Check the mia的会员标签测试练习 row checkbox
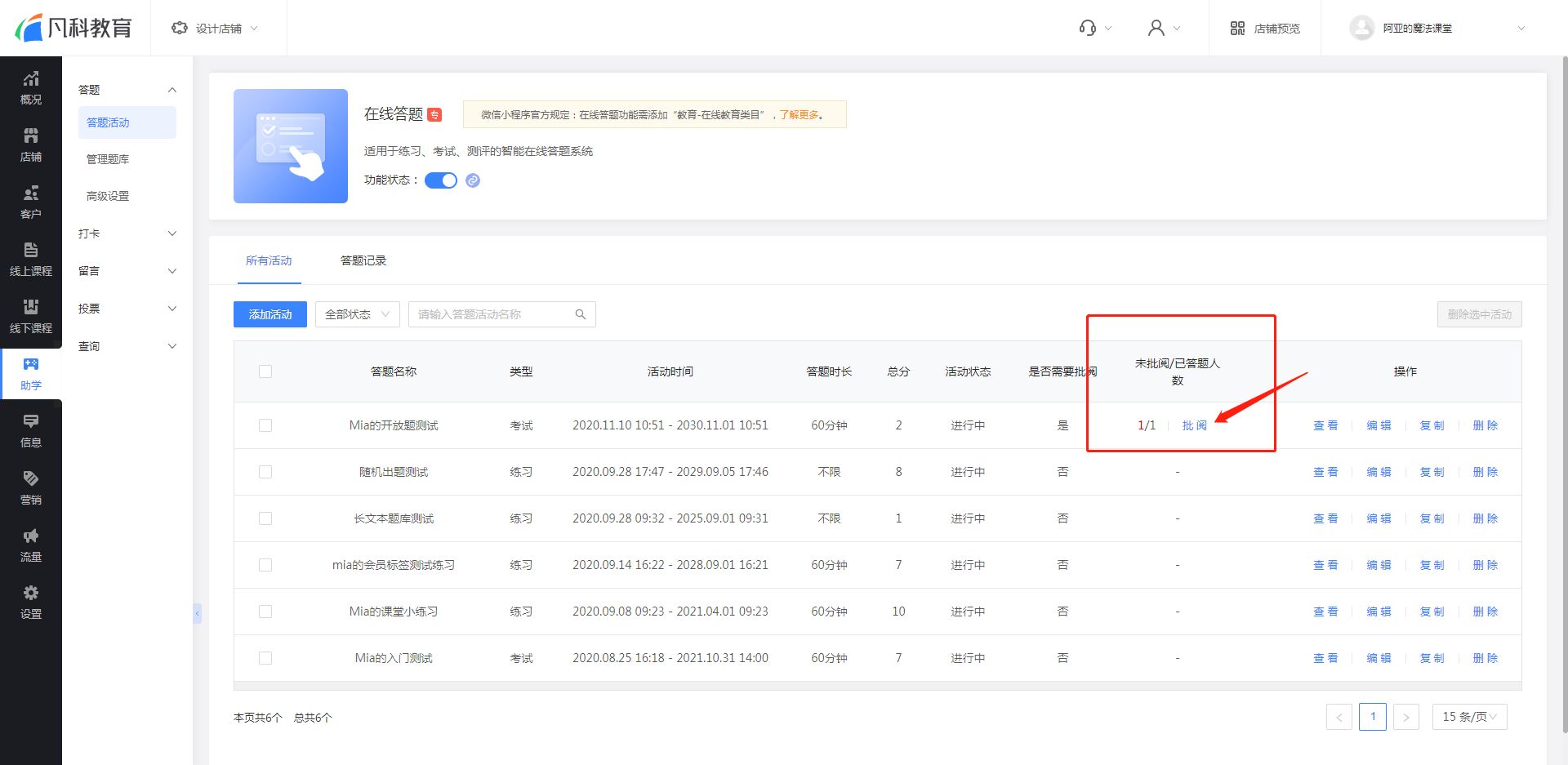 tap(265, 565)
